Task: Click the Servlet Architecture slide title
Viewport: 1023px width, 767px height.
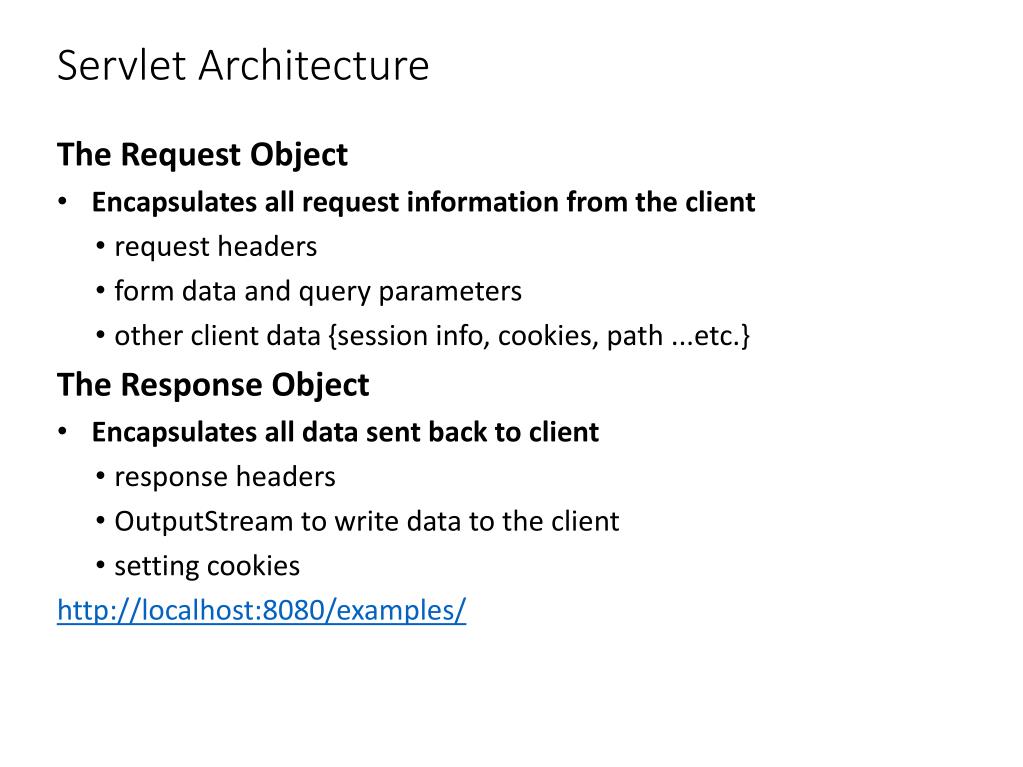Action: point(243,66)
